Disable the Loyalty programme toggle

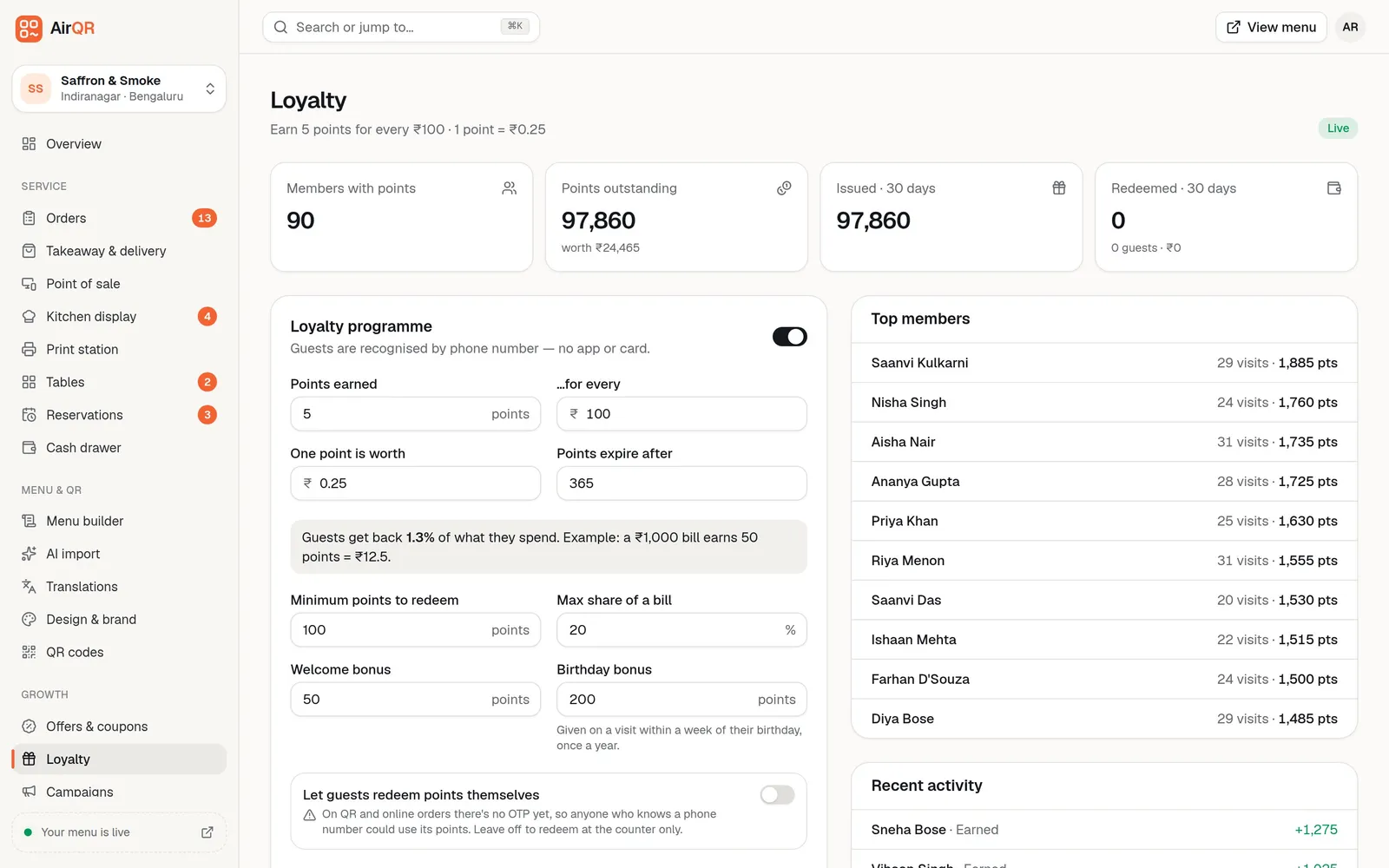point(790,337)
